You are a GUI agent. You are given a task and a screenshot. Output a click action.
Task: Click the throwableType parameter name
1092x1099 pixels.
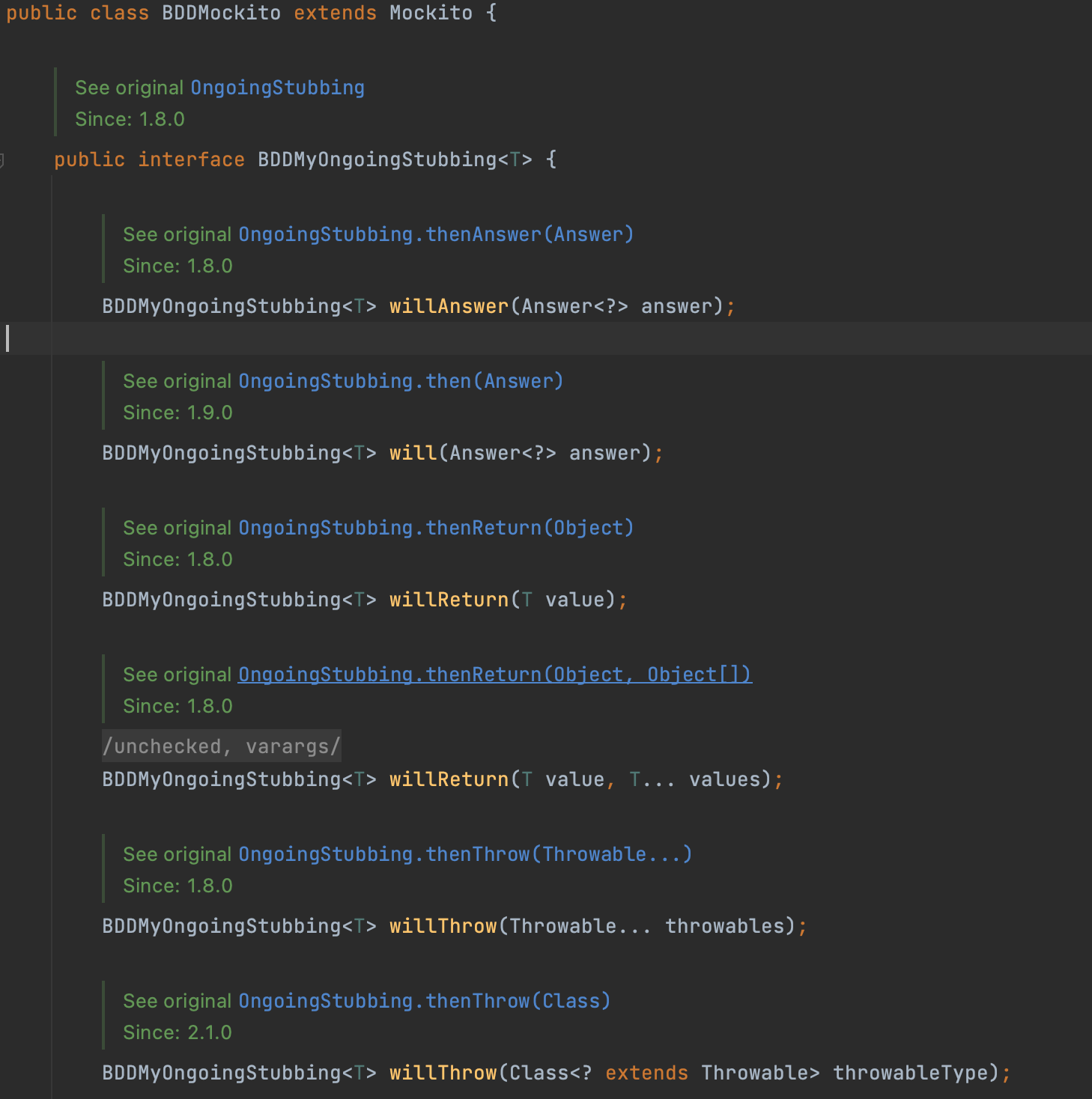pos(911,1073)
